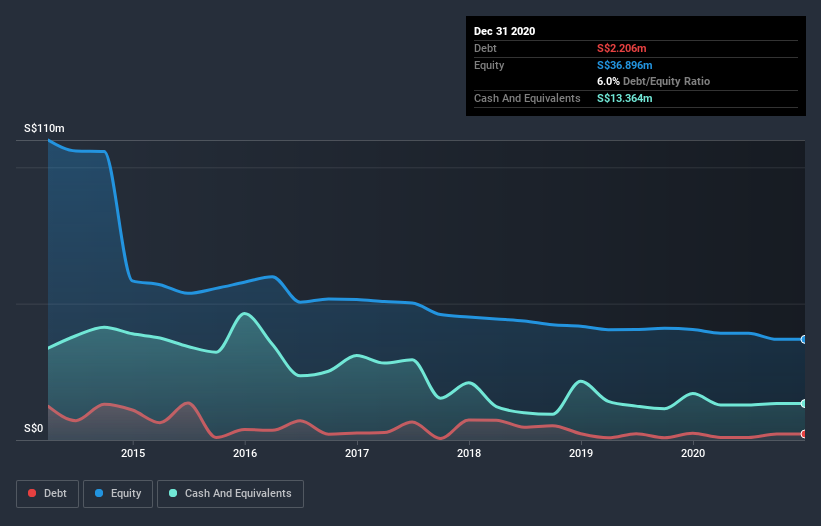Toggle the Equity series legend button
The width and height of the screenshot is (821, 526).
[118, 494]
